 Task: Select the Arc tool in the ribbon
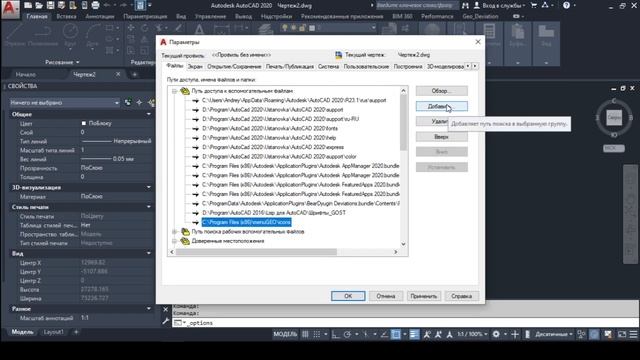pos(93,34)
